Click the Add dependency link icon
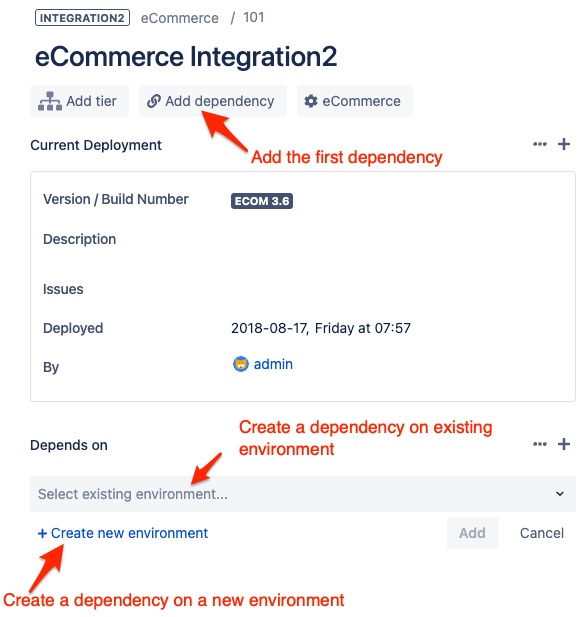Screen dimensions: 584x617 [x=153, y=101]
